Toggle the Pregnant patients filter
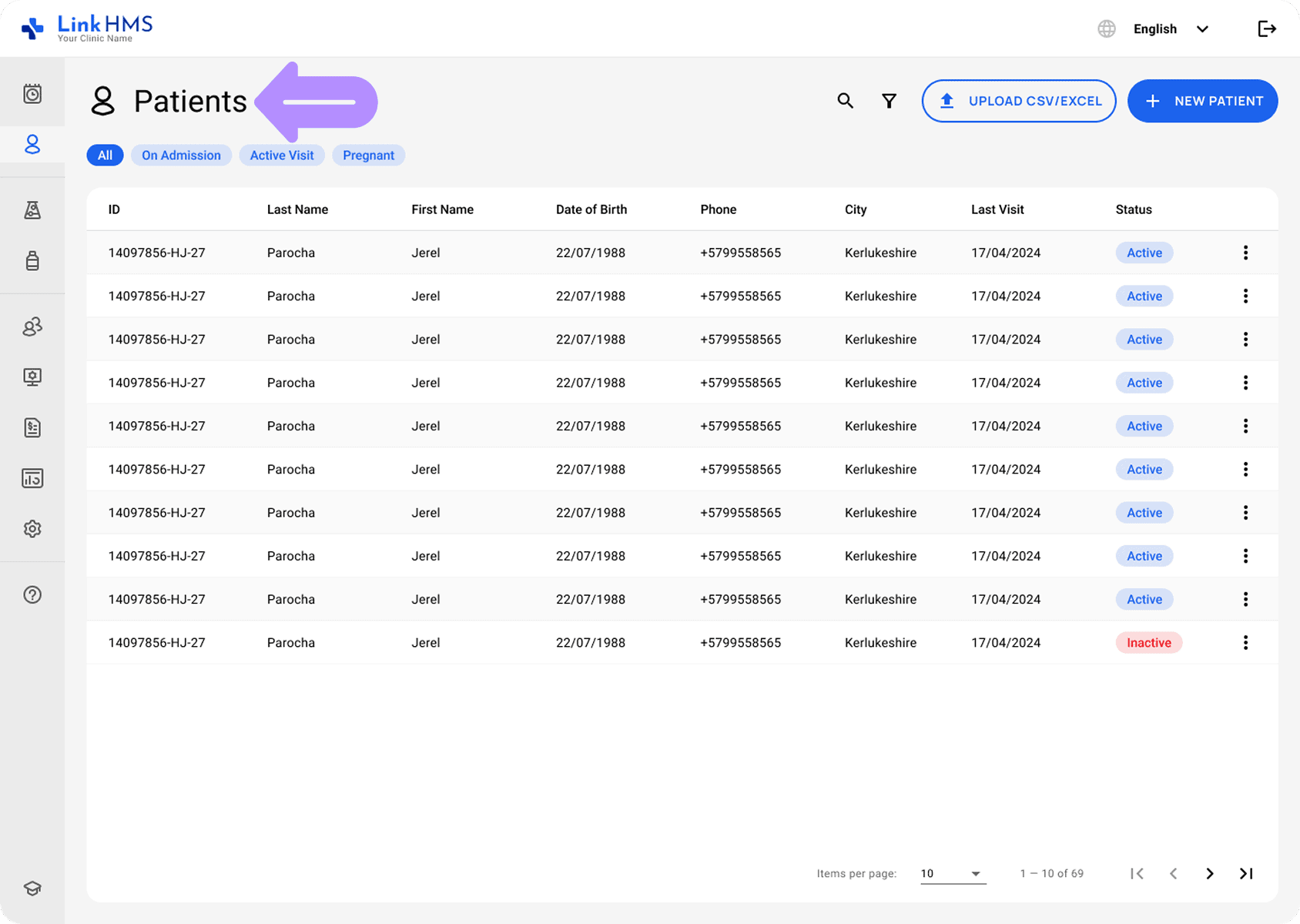This screenshot has height=924, width=1300. [x=368, y=155]
